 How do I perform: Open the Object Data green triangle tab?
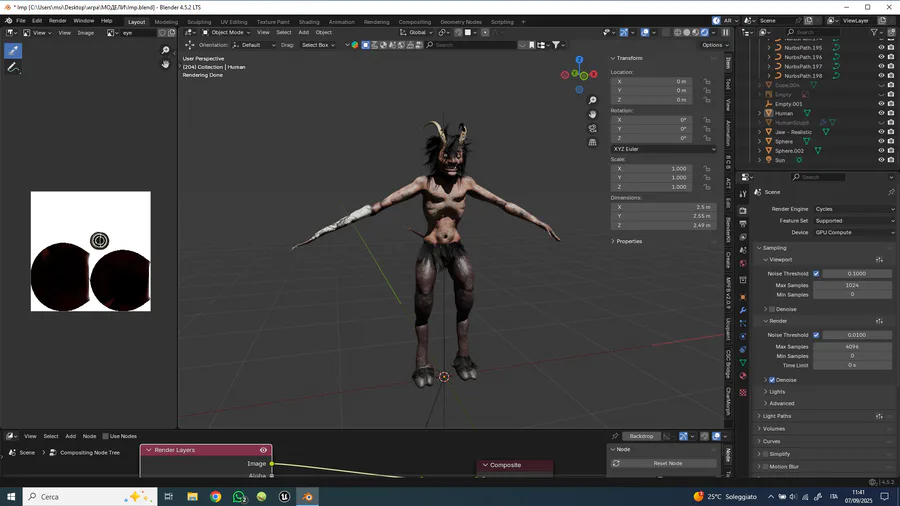click(743, 363)
